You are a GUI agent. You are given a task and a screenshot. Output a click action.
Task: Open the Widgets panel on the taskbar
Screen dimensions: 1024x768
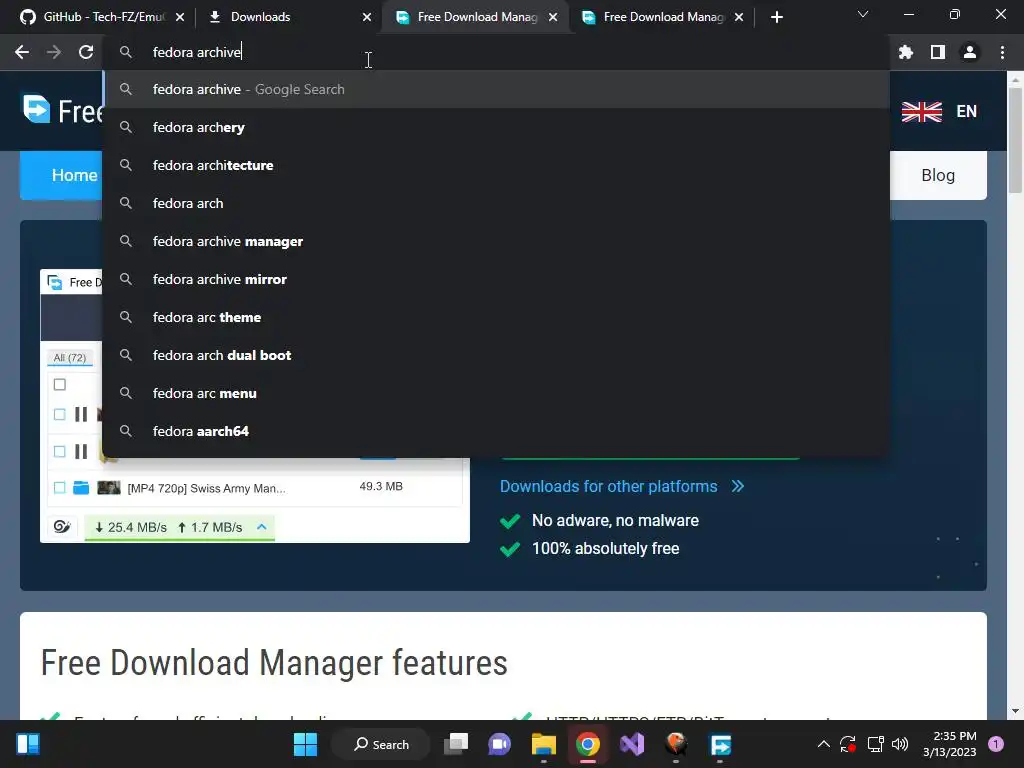28,744
